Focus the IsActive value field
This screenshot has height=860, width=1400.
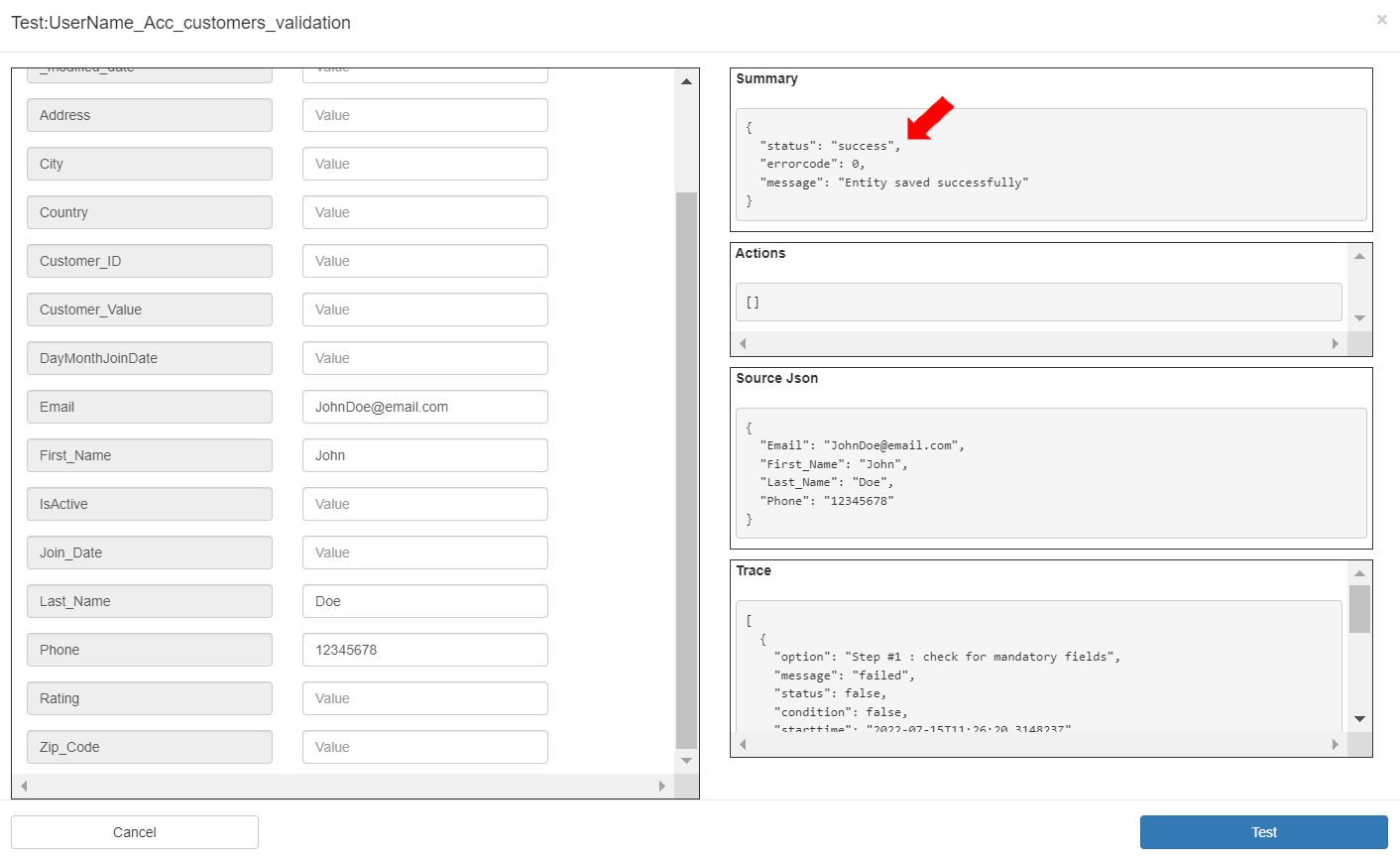click(424, 504)
